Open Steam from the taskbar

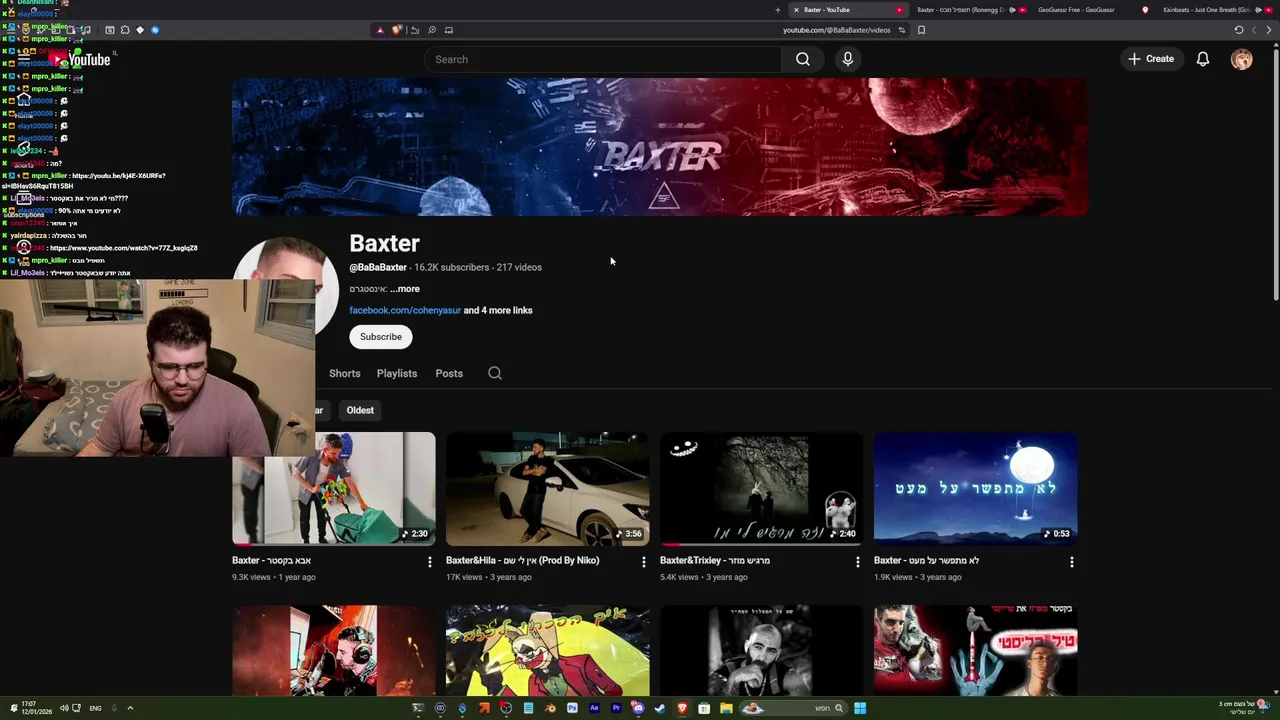click(660, 708)
